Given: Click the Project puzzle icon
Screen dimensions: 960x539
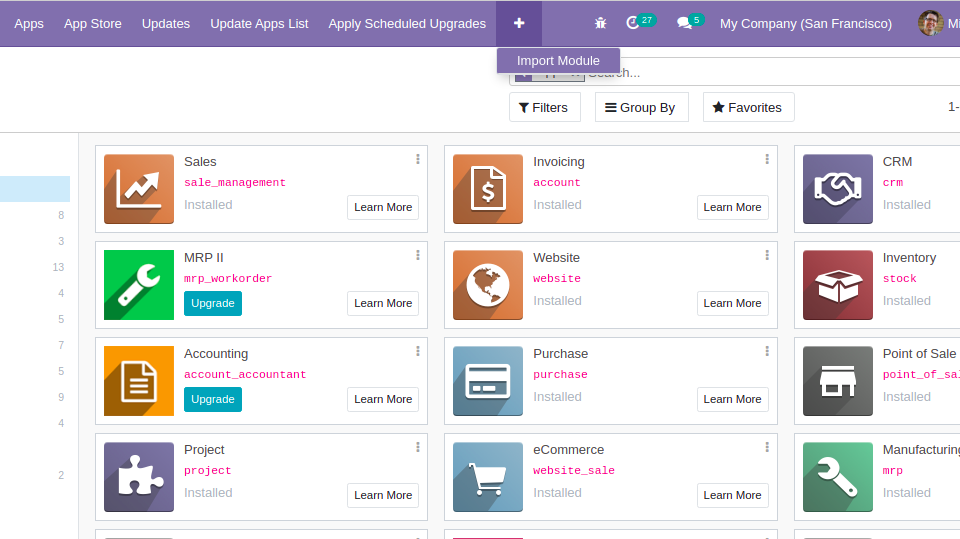Looking at the screenshot, I should pyautogui.click(x=139, y=477).
